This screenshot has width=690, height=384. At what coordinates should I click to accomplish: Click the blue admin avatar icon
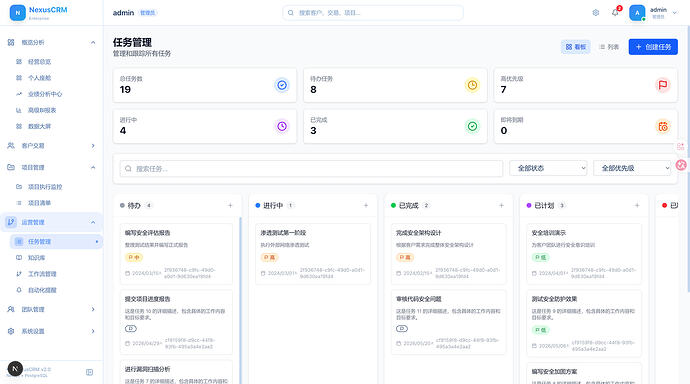click(x=637, y=13)
